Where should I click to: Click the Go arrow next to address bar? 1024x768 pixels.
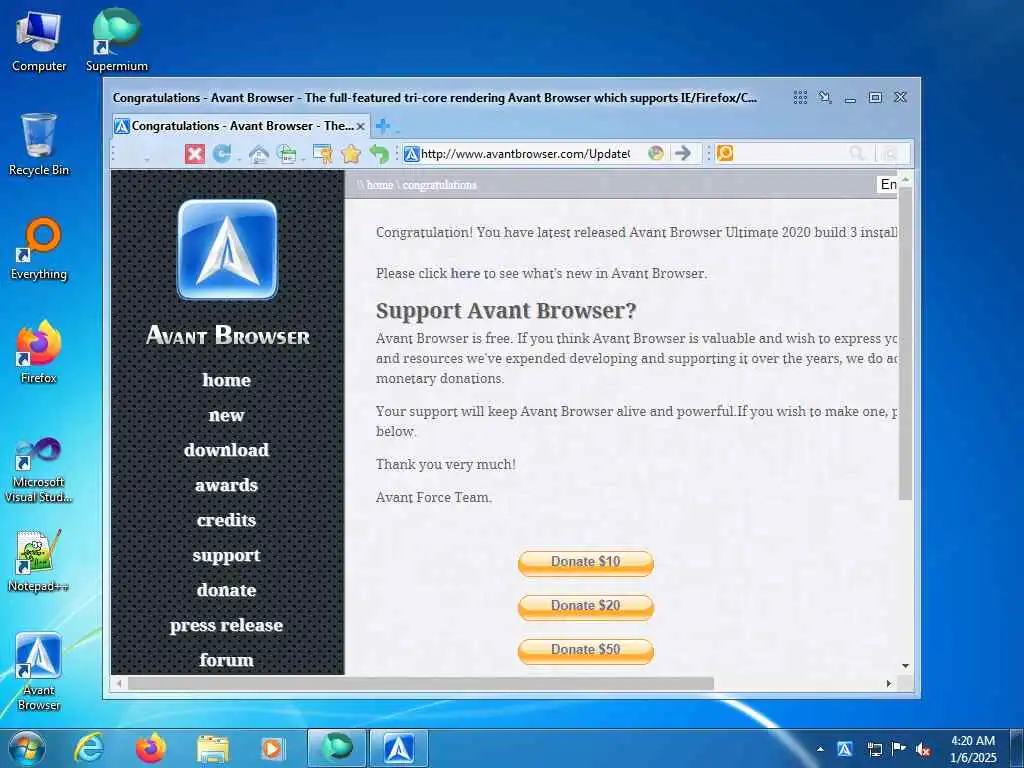point(682,153)
